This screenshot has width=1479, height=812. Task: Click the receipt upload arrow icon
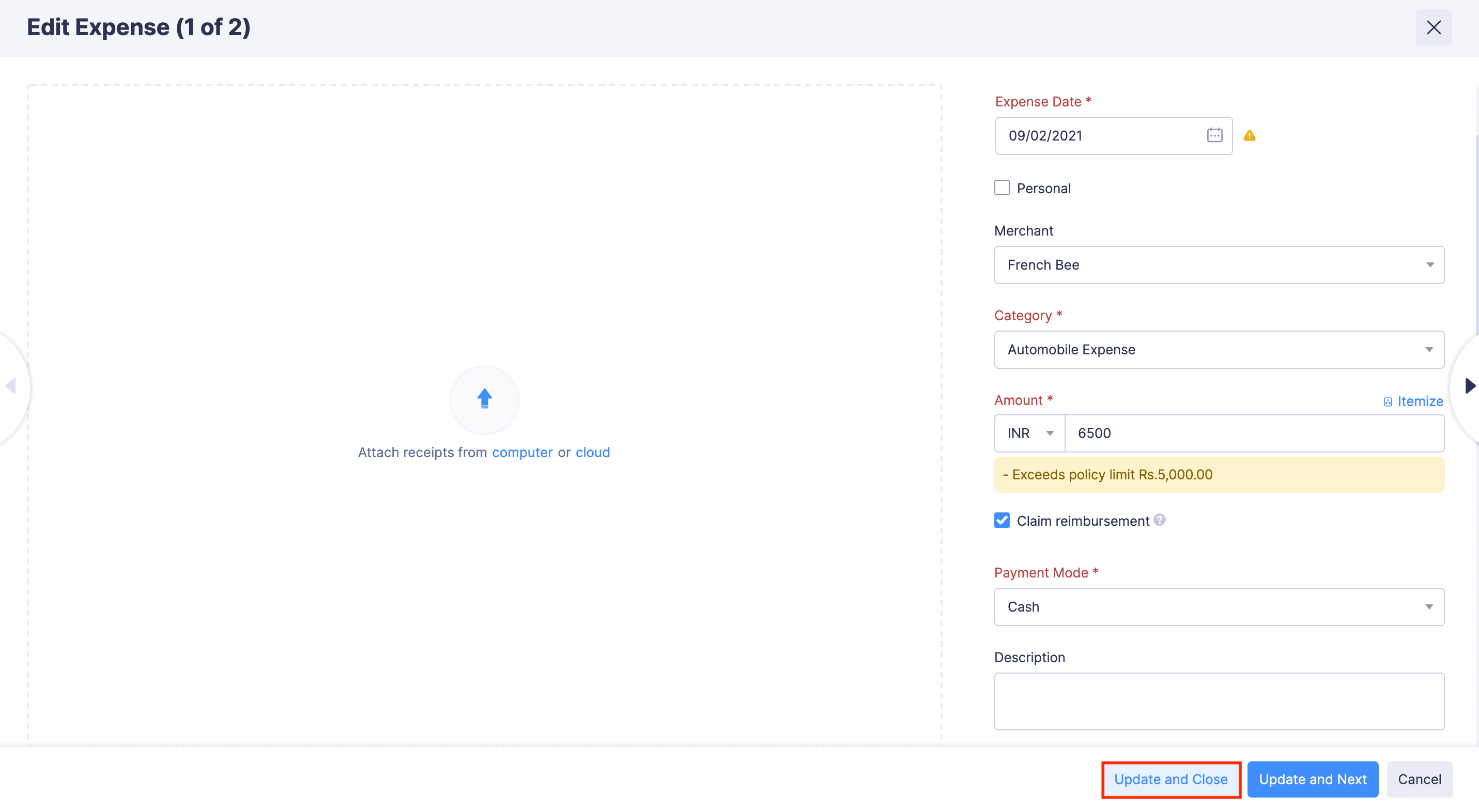484,399
